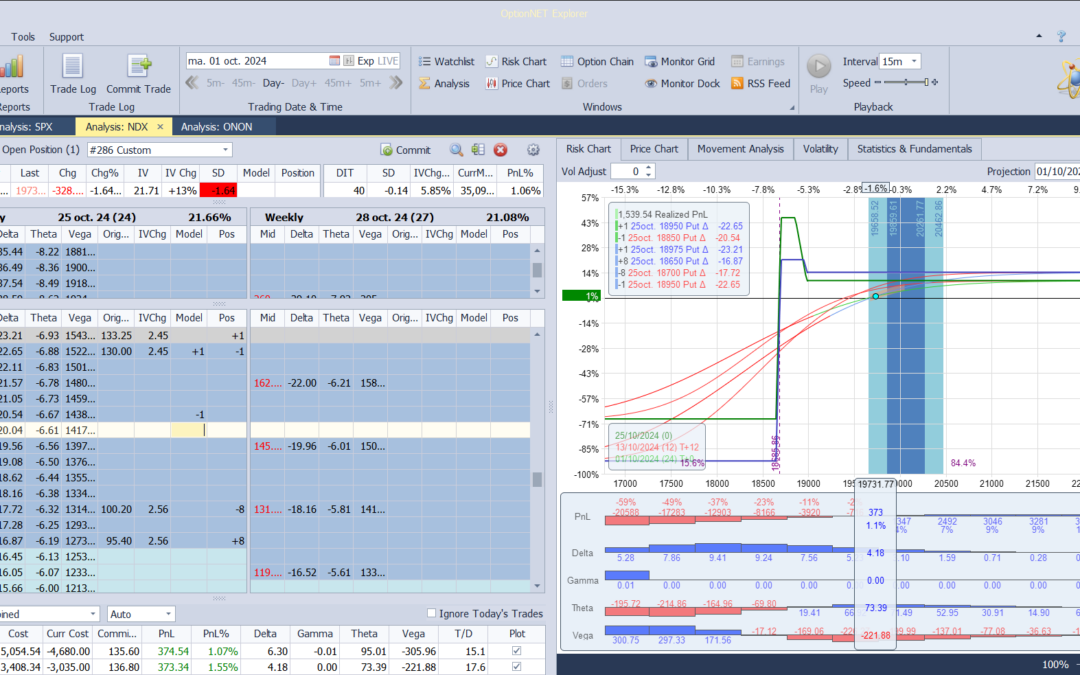Step forward 45 minutes with 45m+
Screen dimensions: 1080x675
click(338, 83)
